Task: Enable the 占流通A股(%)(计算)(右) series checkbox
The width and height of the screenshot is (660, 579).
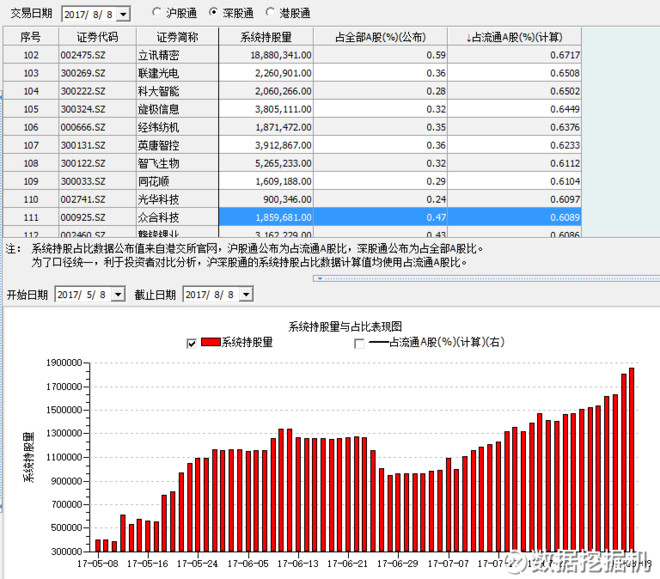Action: coord(360,343)
